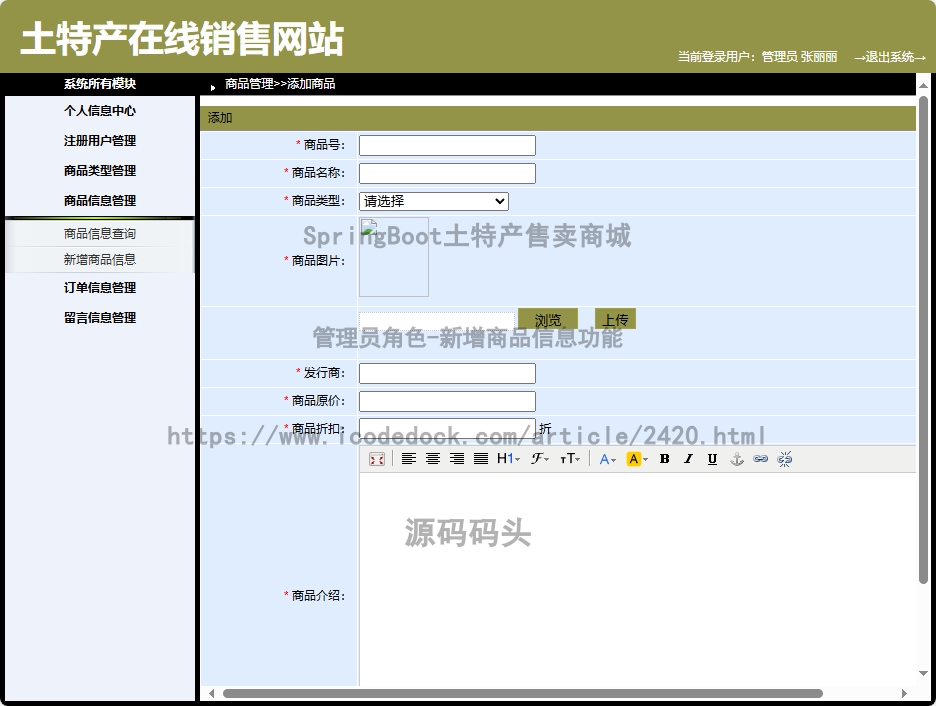Open the H1 heading style menu
The height and width of the screenshot is (706, 936).
click(x=509, y=459)
